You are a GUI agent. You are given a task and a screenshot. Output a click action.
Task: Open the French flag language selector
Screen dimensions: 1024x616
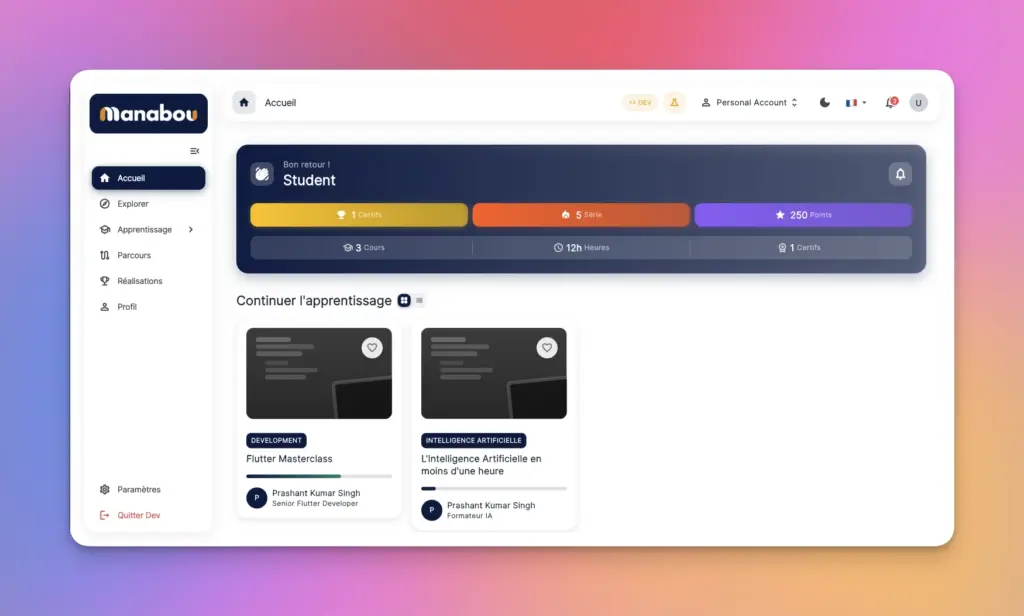(x=856, y=102)
